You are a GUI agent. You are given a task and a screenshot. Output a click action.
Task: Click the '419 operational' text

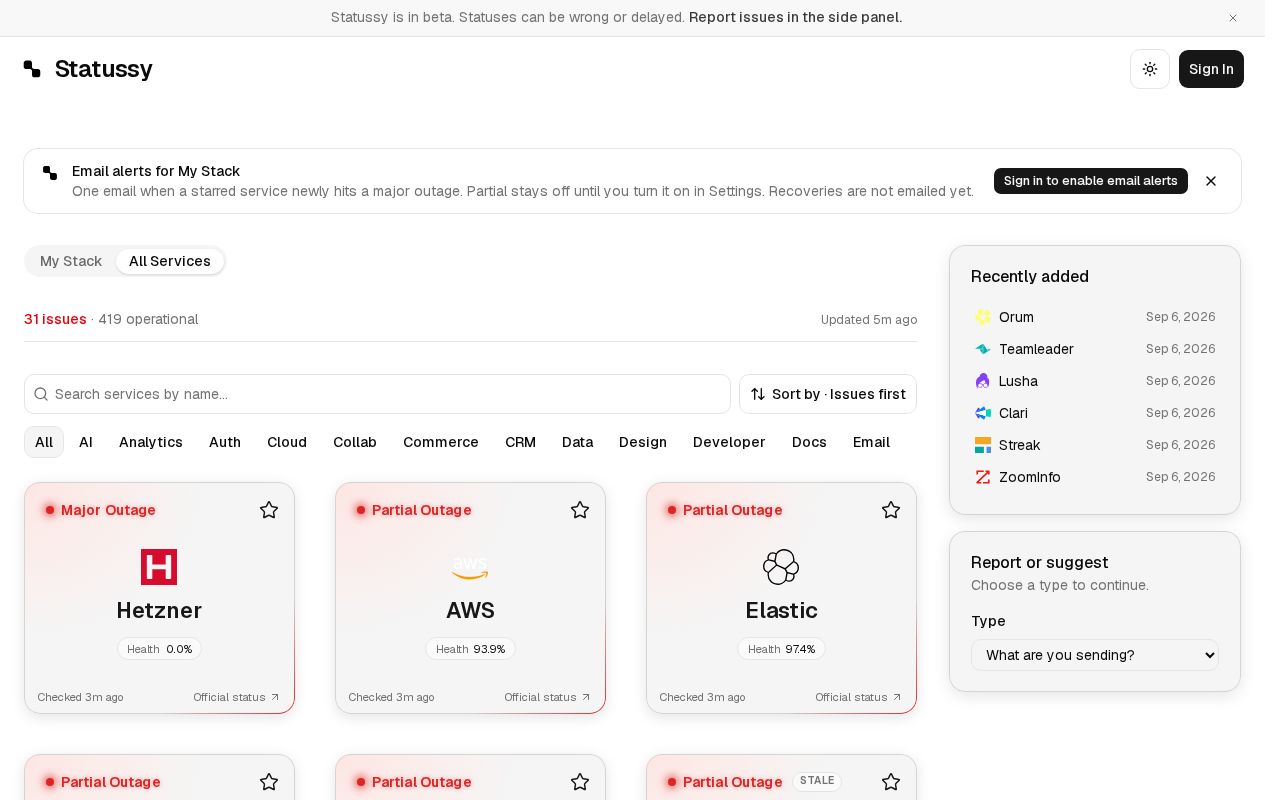148,319
